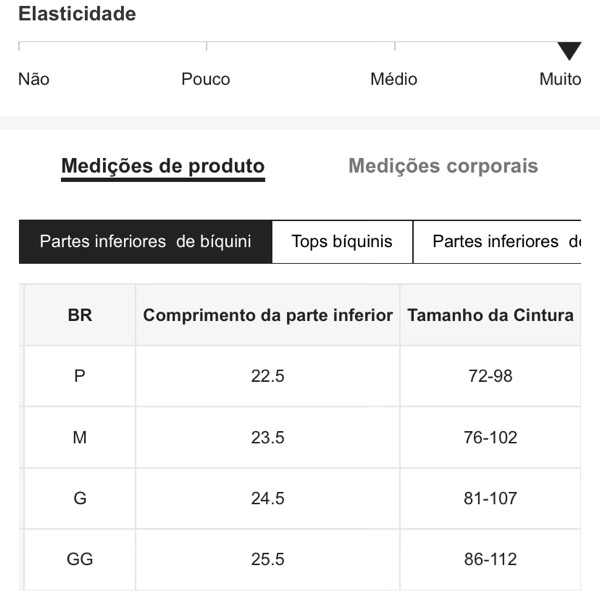Viewport: 600px width, 600px height.
Task: Select size G row label
Action: pos(80,498)
